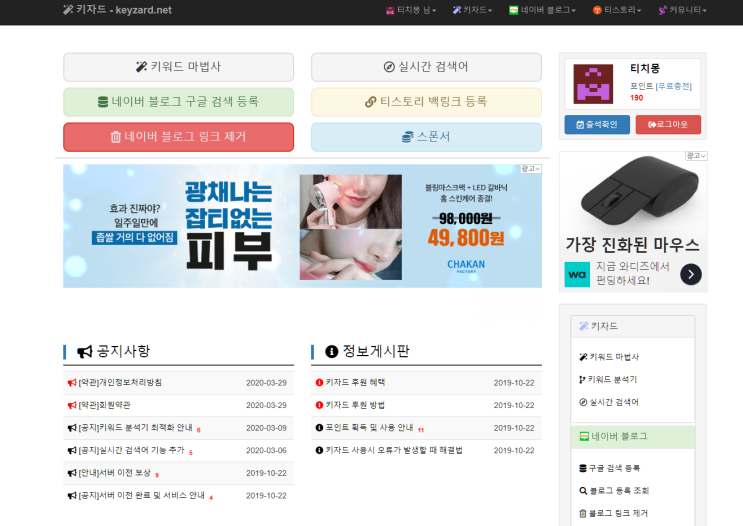Screen dimensions: 743x526
Task: Open [약관]회원약관 notice
Action: (104, 405)
